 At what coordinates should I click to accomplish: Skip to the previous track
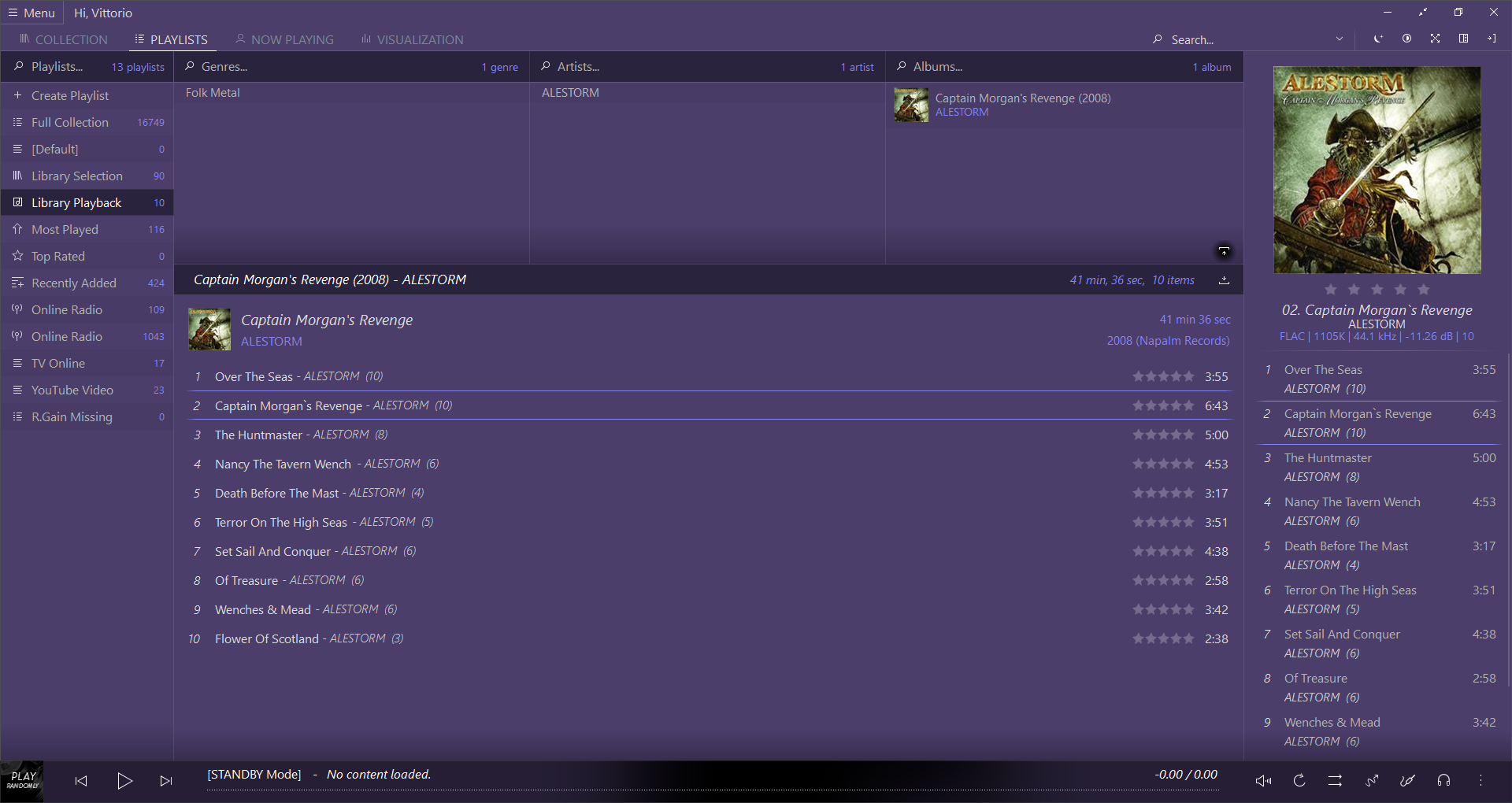click(x=81, y=781)
